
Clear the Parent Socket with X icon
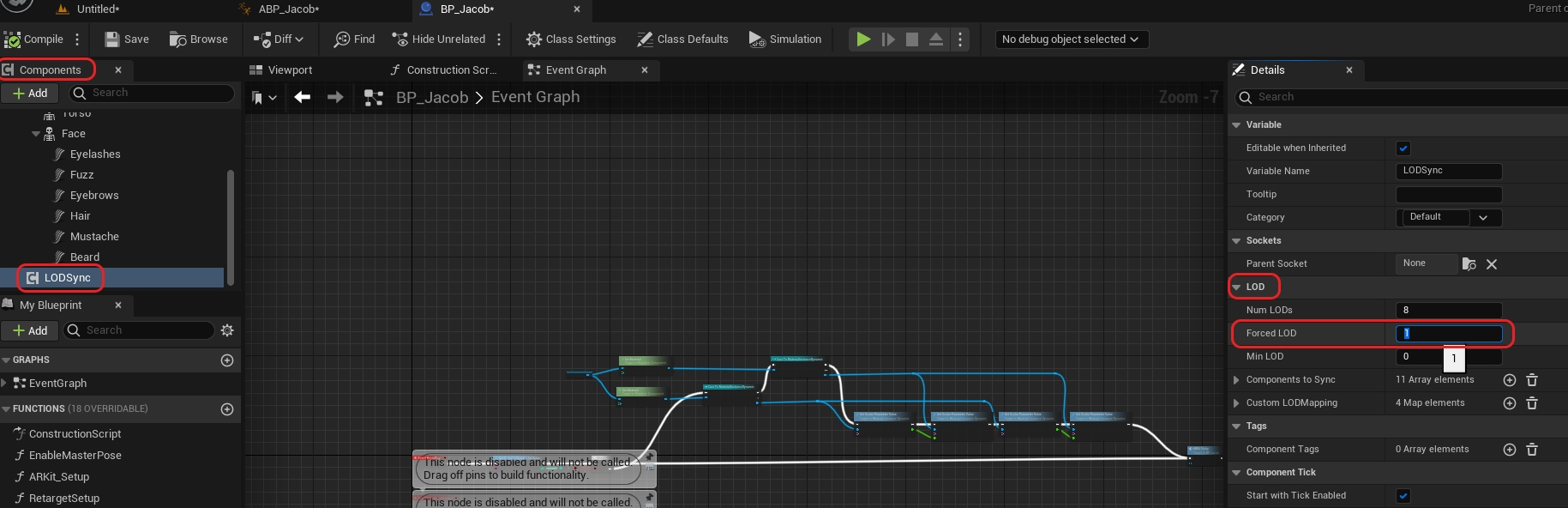1492,264
